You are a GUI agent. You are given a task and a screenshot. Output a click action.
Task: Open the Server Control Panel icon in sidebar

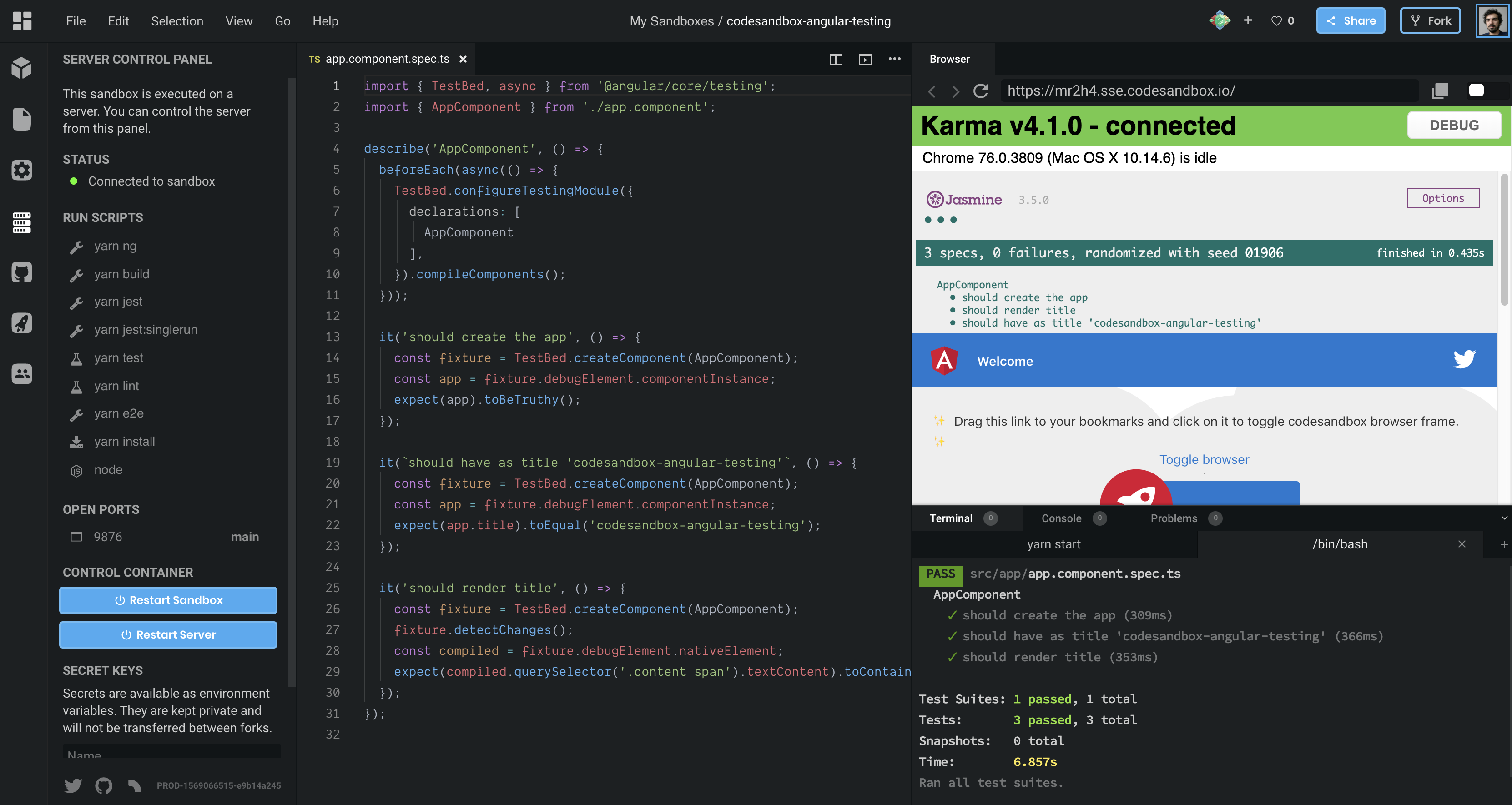(22, 222)
